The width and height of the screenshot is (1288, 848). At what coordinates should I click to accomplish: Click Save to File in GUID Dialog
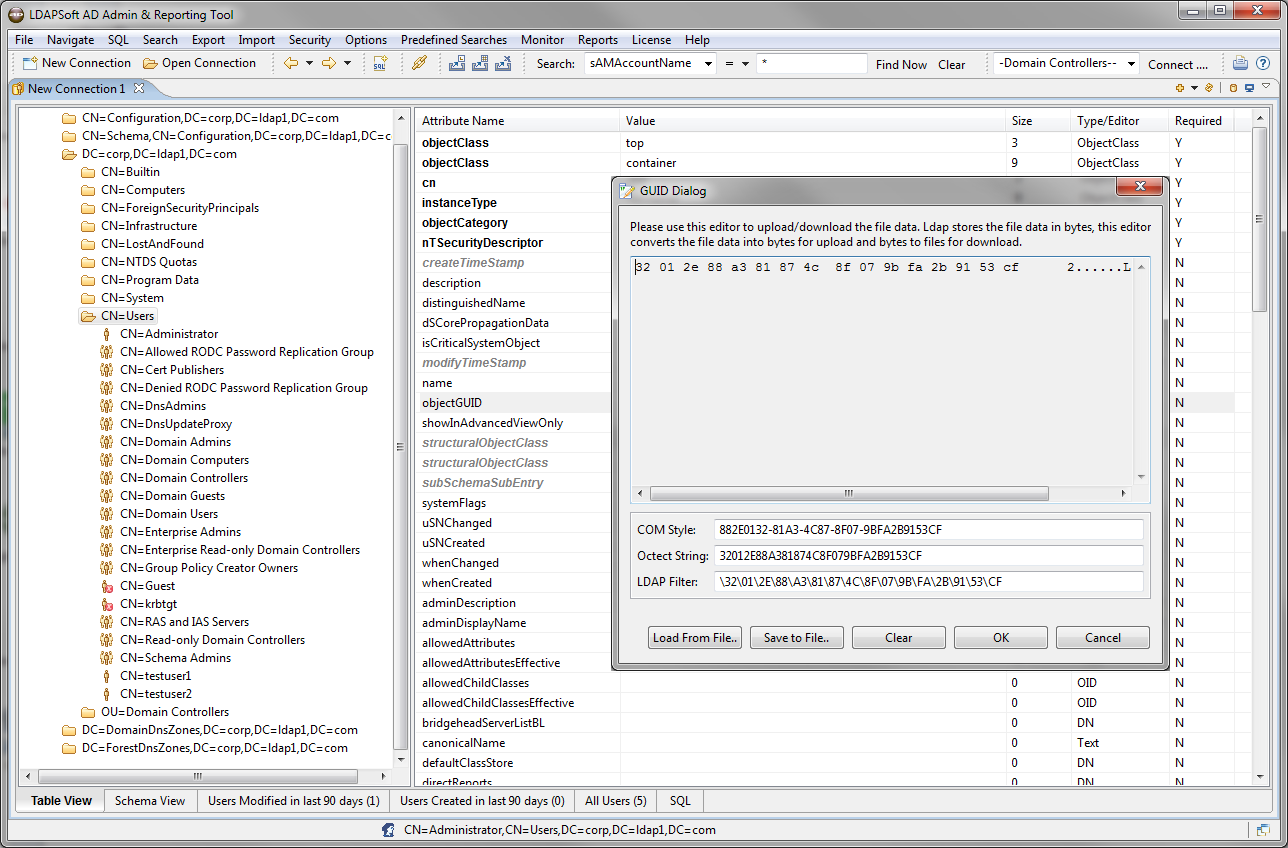click(x=797, y=638)
